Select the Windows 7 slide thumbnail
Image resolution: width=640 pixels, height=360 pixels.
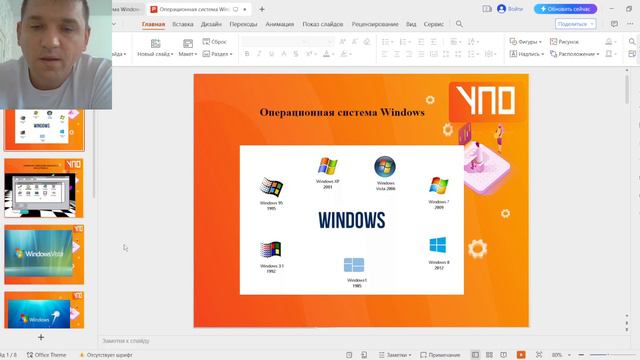click(x=44, y=310)
